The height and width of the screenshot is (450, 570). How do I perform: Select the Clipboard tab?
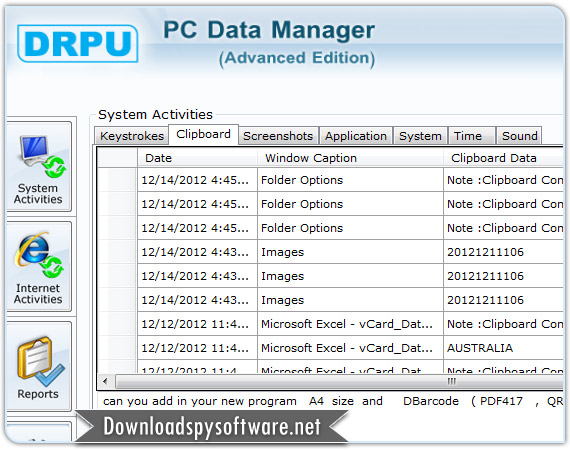tap(203, 134)
